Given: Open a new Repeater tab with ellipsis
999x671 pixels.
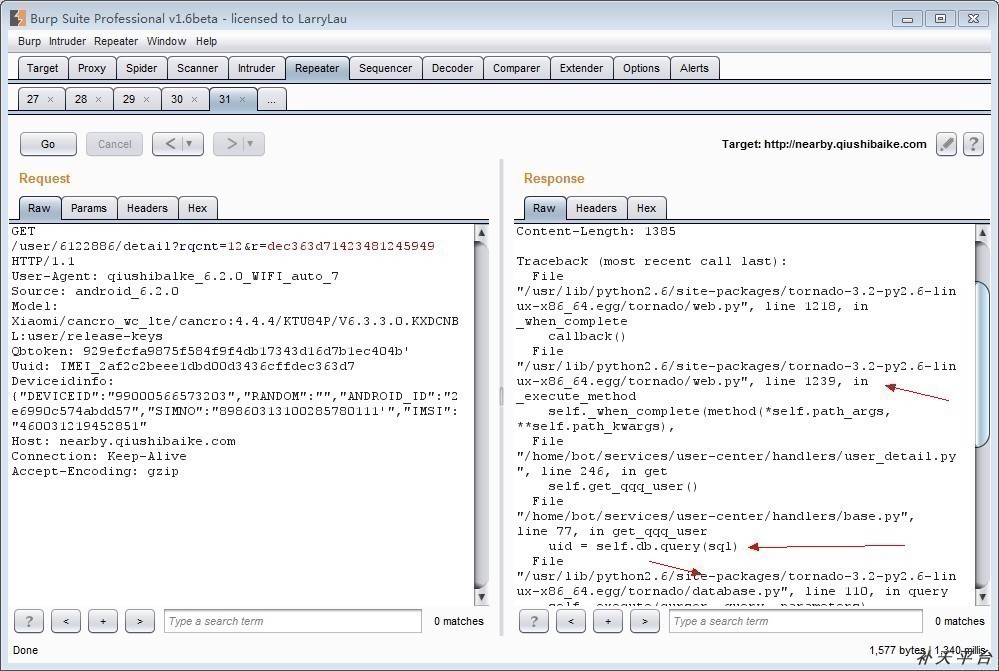Looking at the screenshot, I should 272,99.
